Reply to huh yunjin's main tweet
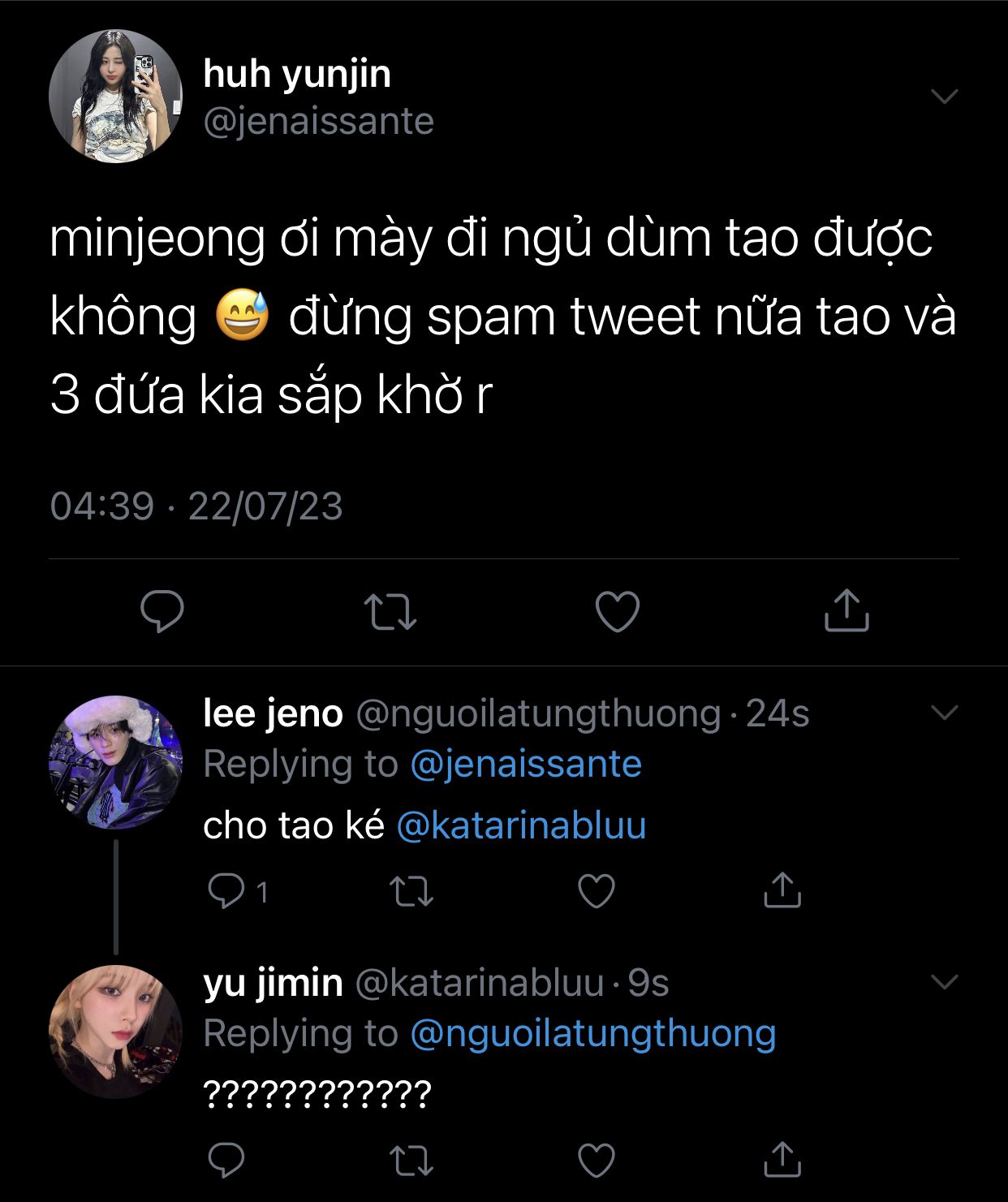The height and width of the screenshot is (1202, 1008). point(162,611)
